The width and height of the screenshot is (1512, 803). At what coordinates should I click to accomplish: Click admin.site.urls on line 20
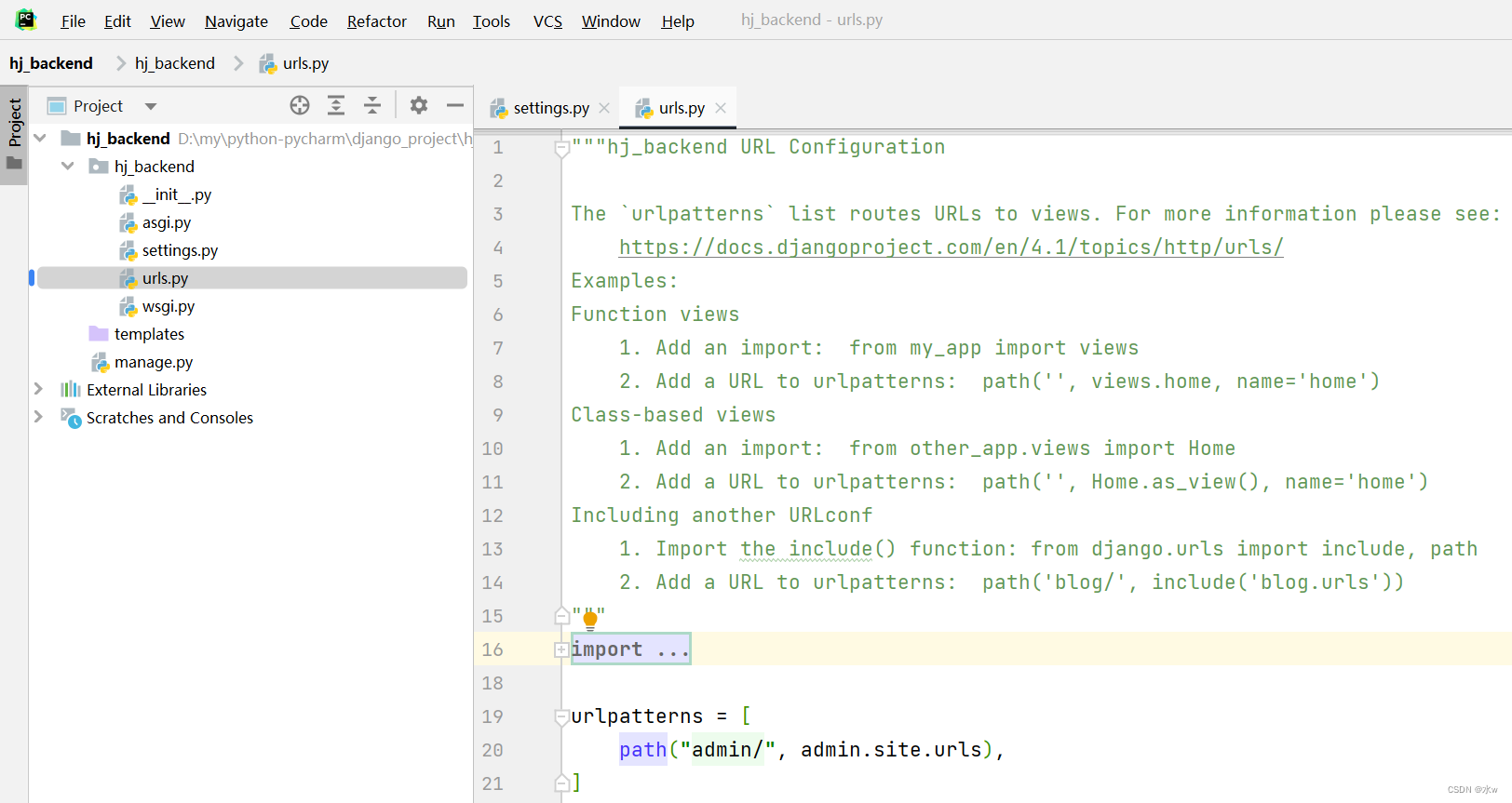pos(891,750)
